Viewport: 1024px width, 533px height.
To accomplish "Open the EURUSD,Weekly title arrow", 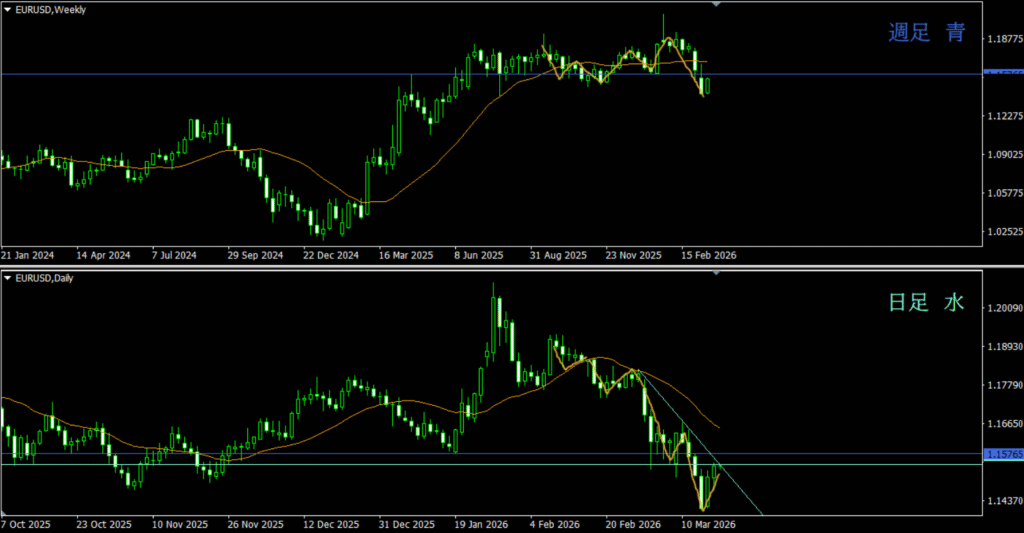I will coord(9,9).
